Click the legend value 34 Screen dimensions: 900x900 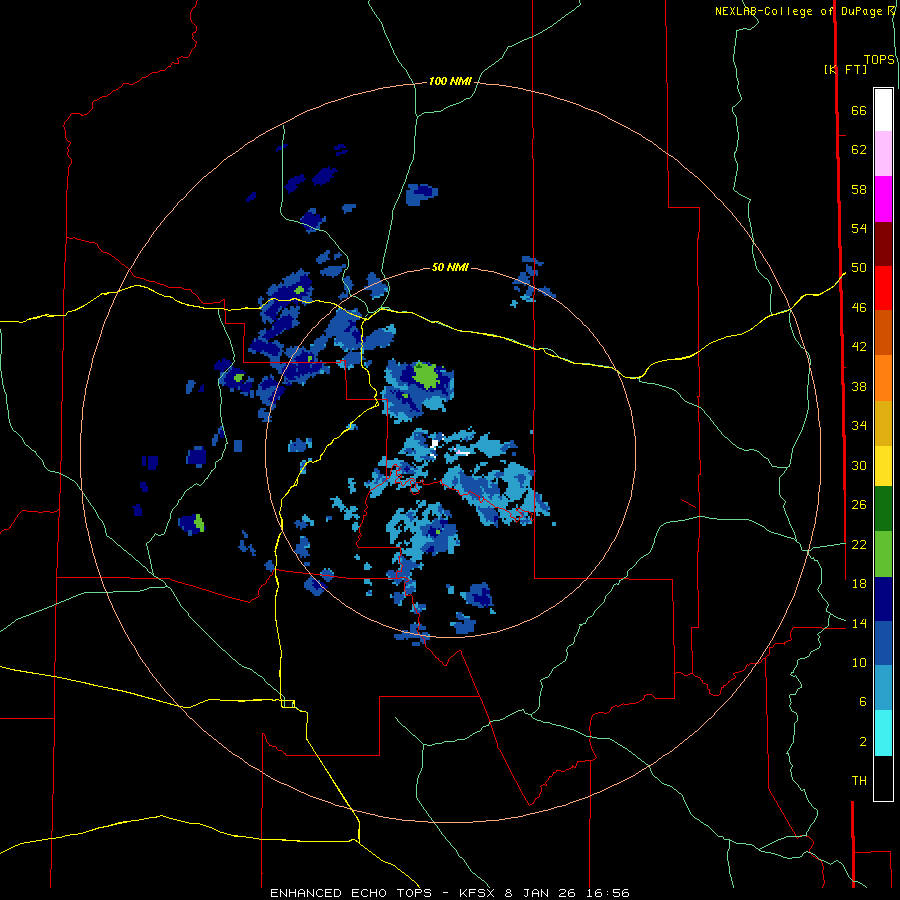tap(859, 426)
